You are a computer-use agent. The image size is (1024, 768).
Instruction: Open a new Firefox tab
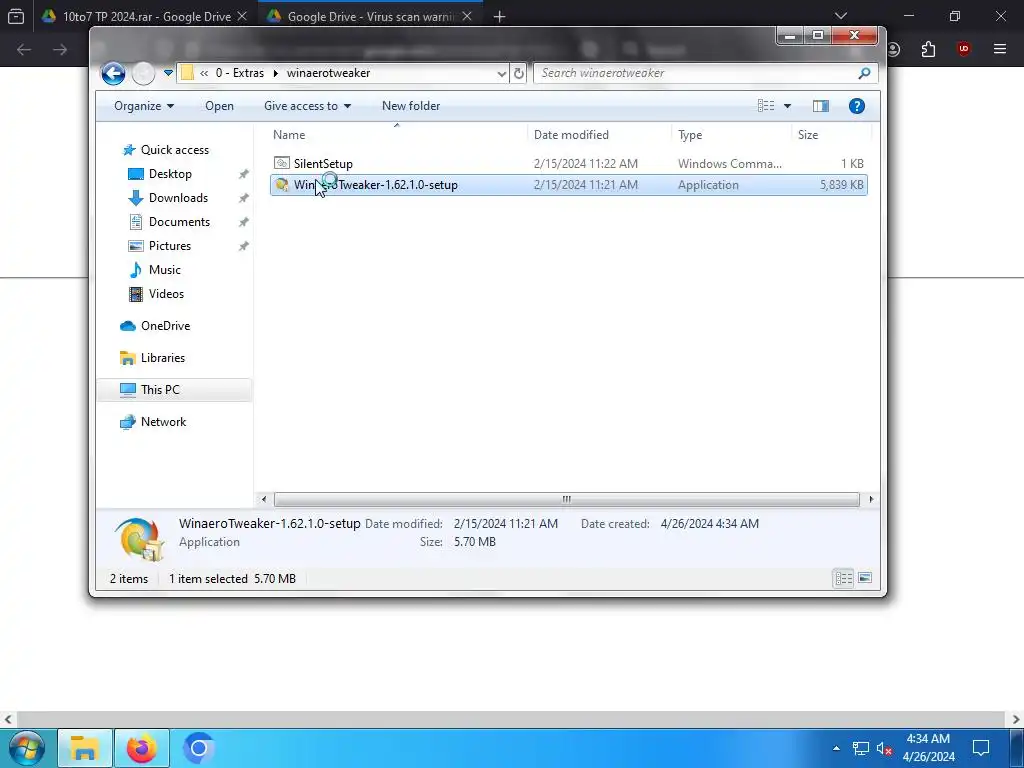pyautogui.click(x=500, y=16)
